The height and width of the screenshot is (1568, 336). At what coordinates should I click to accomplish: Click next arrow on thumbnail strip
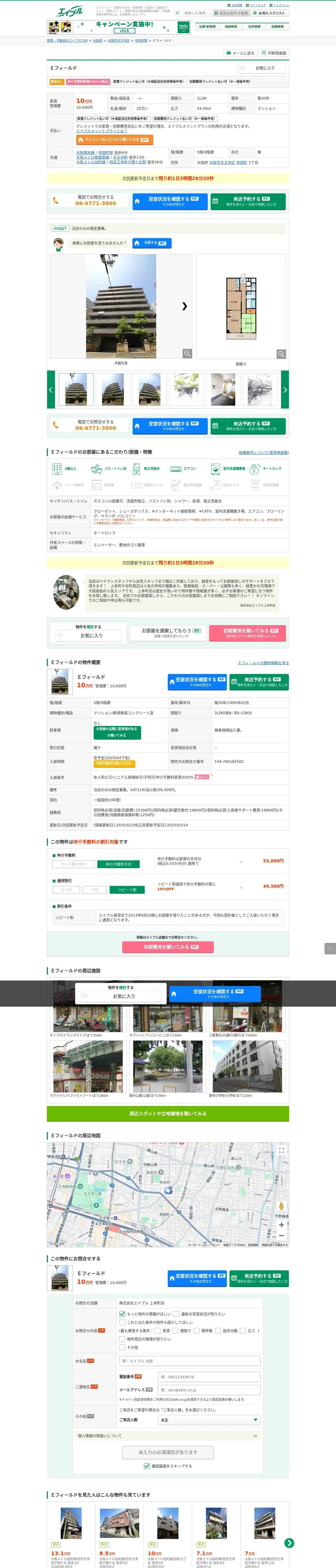pos(285,390)
